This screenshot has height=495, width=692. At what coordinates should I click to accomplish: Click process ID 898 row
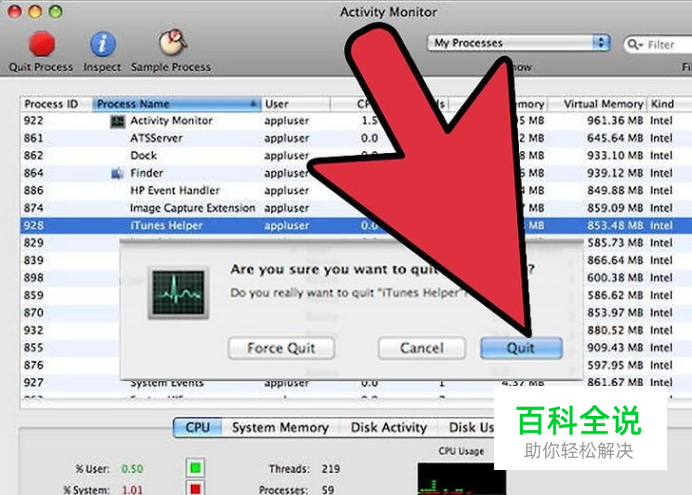(34, 278)
